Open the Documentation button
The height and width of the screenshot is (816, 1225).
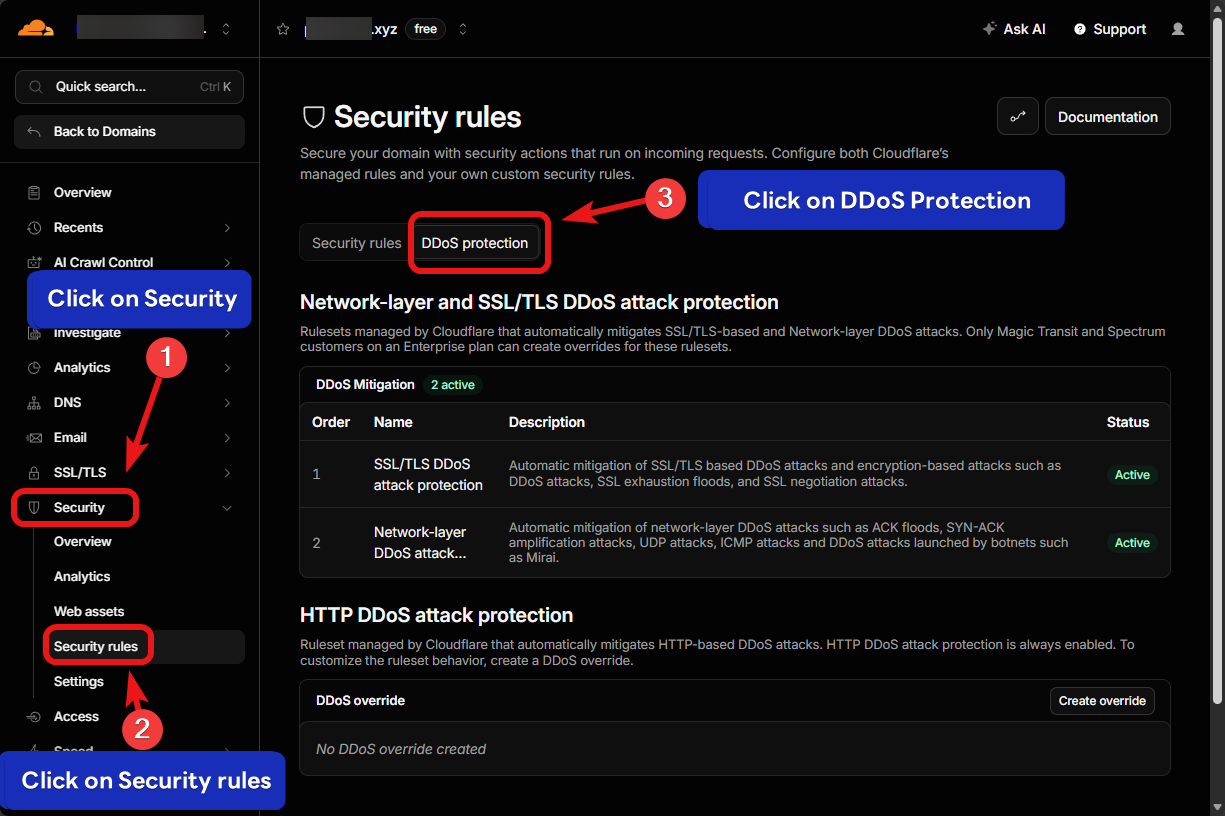(x=1108, y=116)
